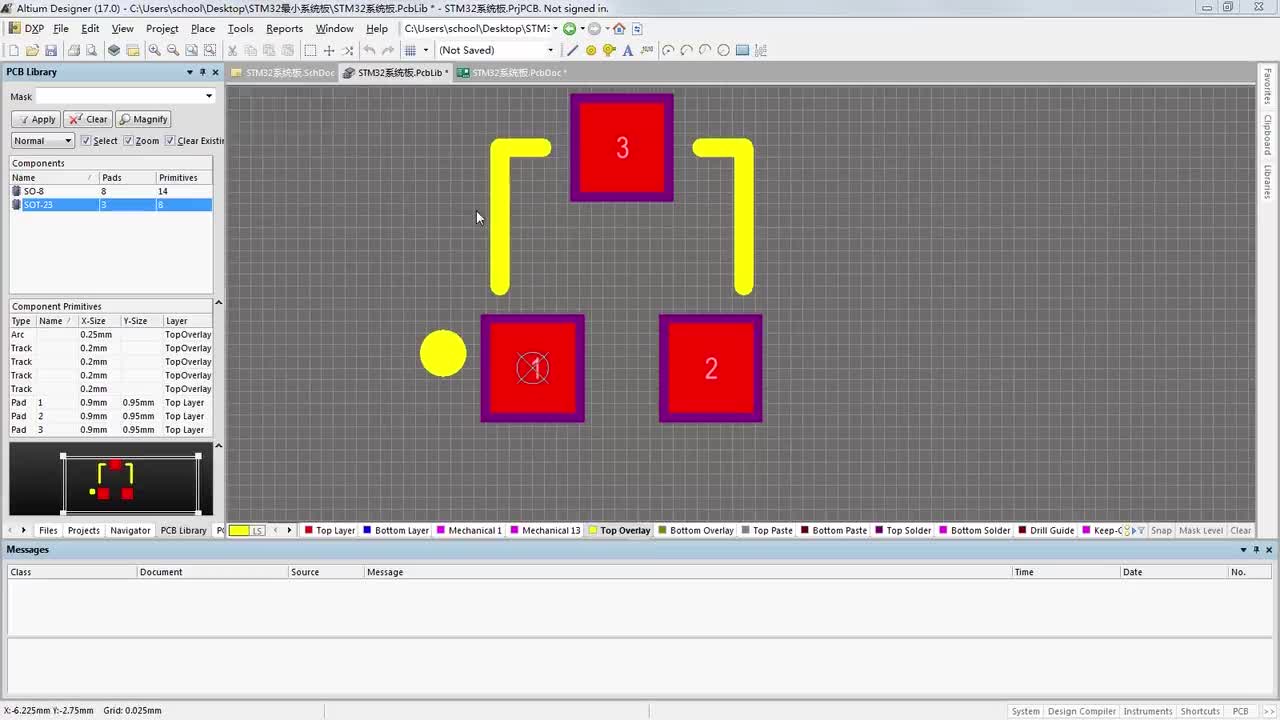Viewport: 1280px width, 720px height.
Task: Open the grid icon dropdown arrow
Action: pos(425,50)
